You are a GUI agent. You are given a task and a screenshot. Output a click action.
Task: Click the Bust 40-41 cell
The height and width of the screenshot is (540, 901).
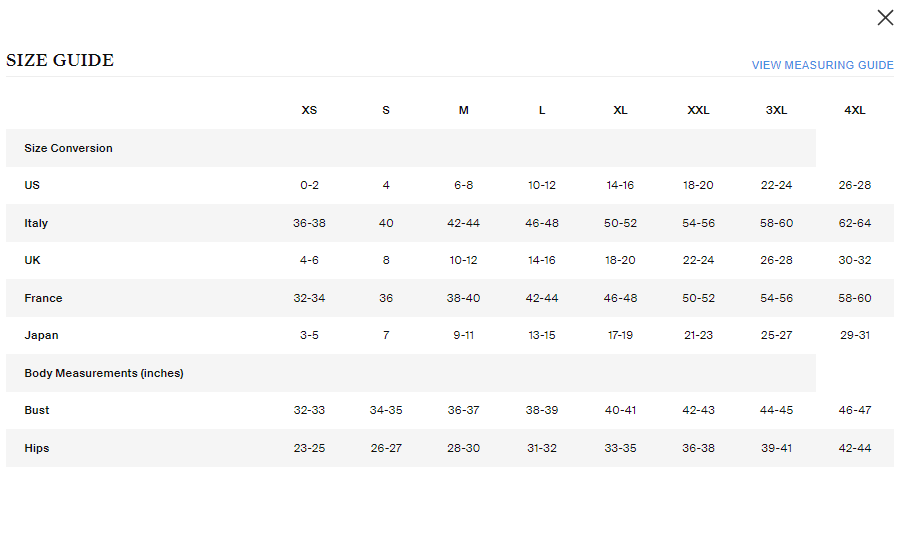click(x=620, y=410)
